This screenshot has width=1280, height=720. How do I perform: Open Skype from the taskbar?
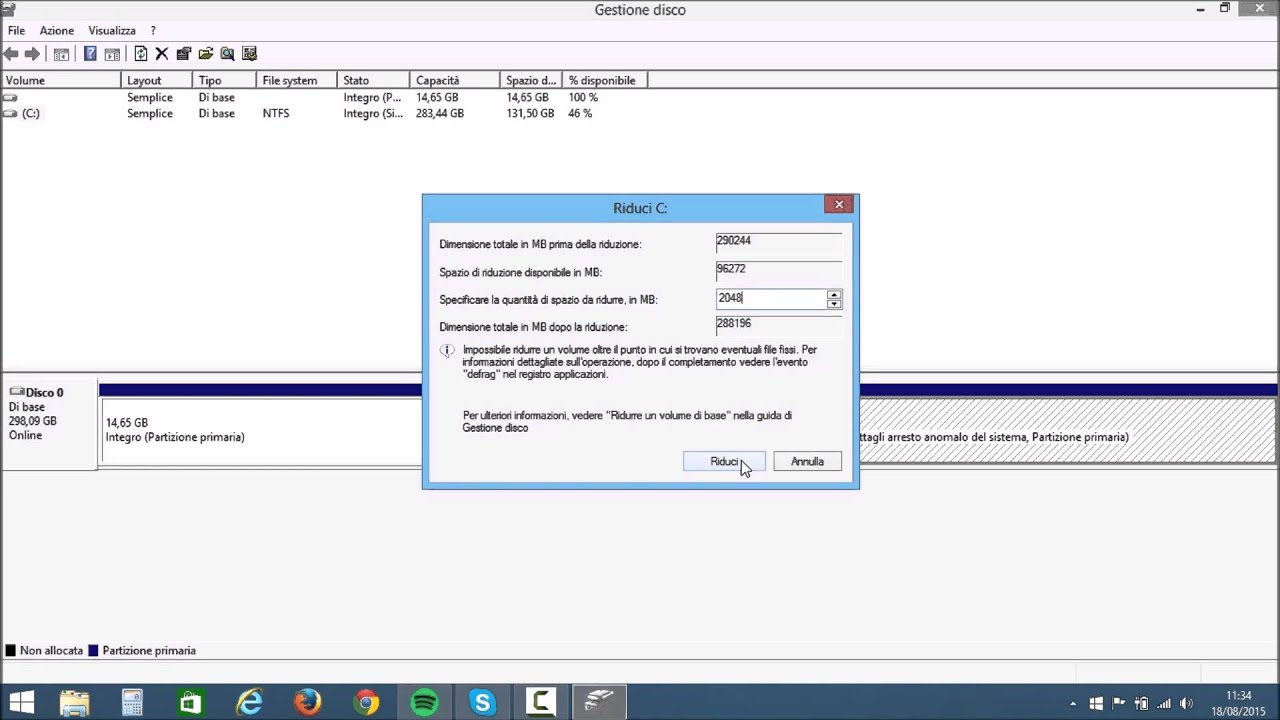coord(483,703)
